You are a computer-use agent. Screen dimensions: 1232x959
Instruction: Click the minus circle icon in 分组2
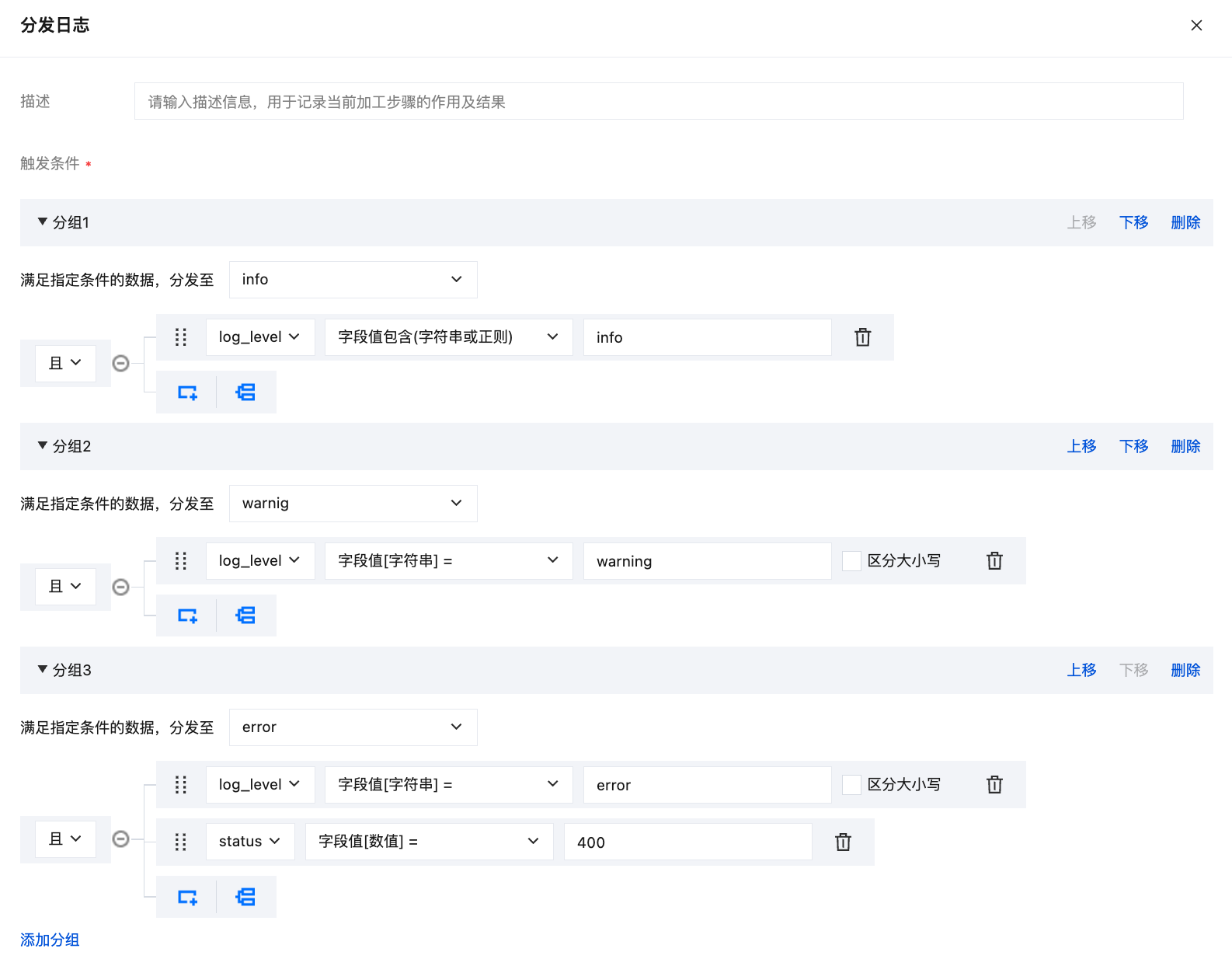tap(121, 587)
